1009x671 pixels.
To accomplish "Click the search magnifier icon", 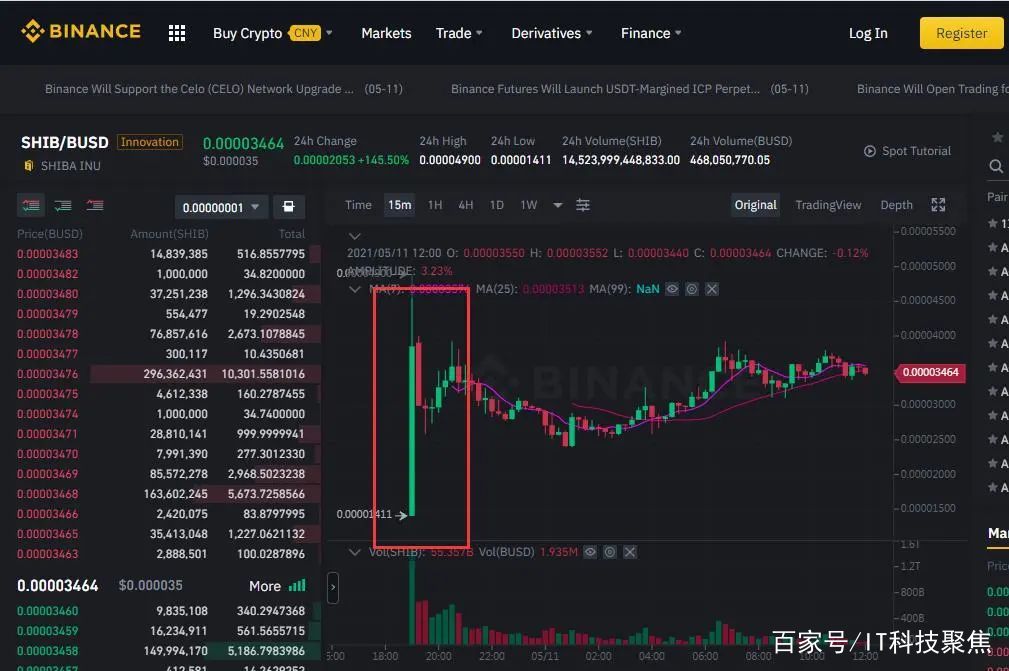I will tap(995, 167).
